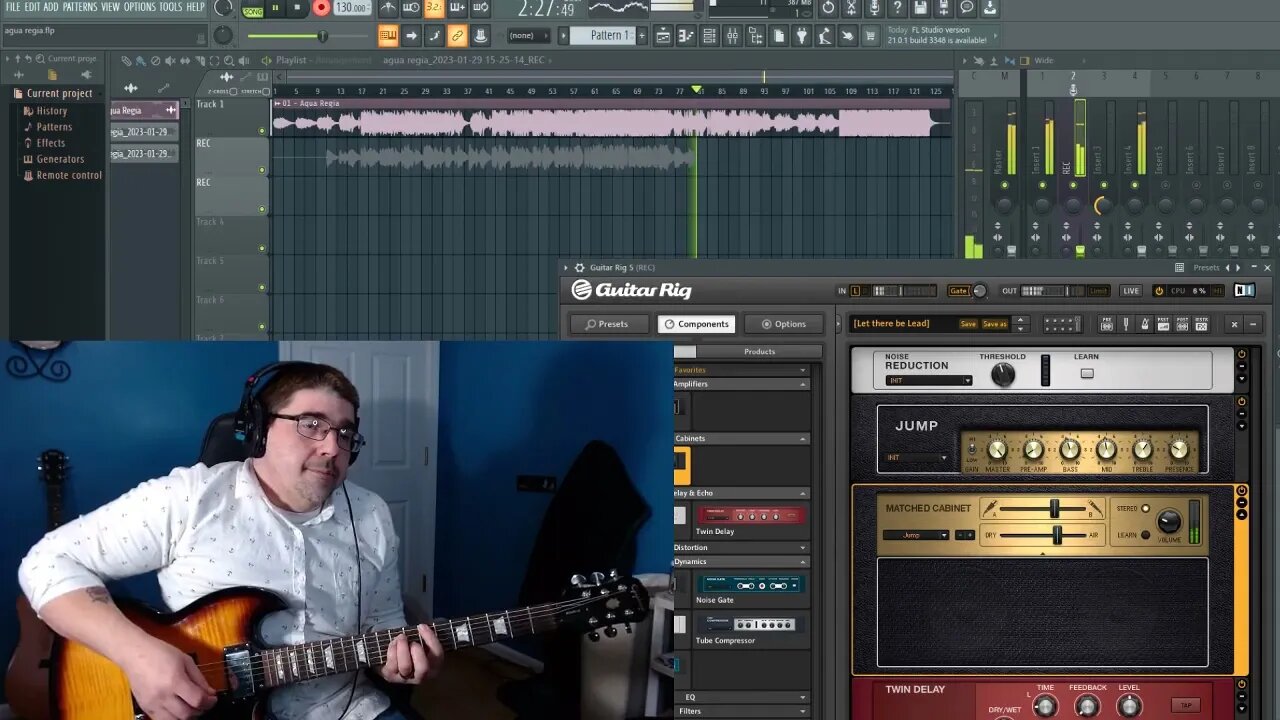Image resolution: width=1280 pixels, height=720 pixels.
Task: Open the browser view icon
Action: (756, 36)
